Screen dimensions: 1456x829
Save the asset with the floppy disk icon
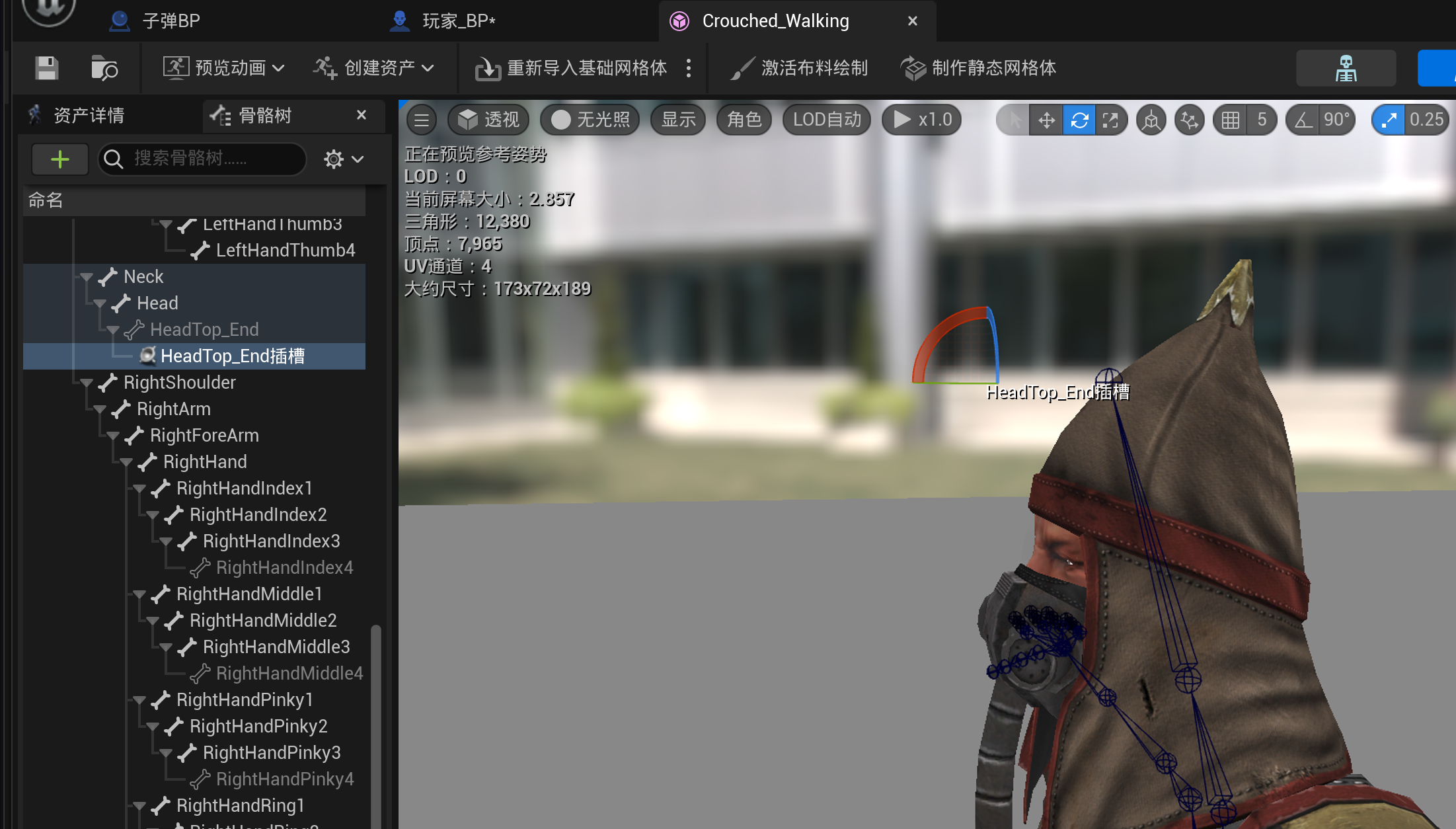pos(46,67)
